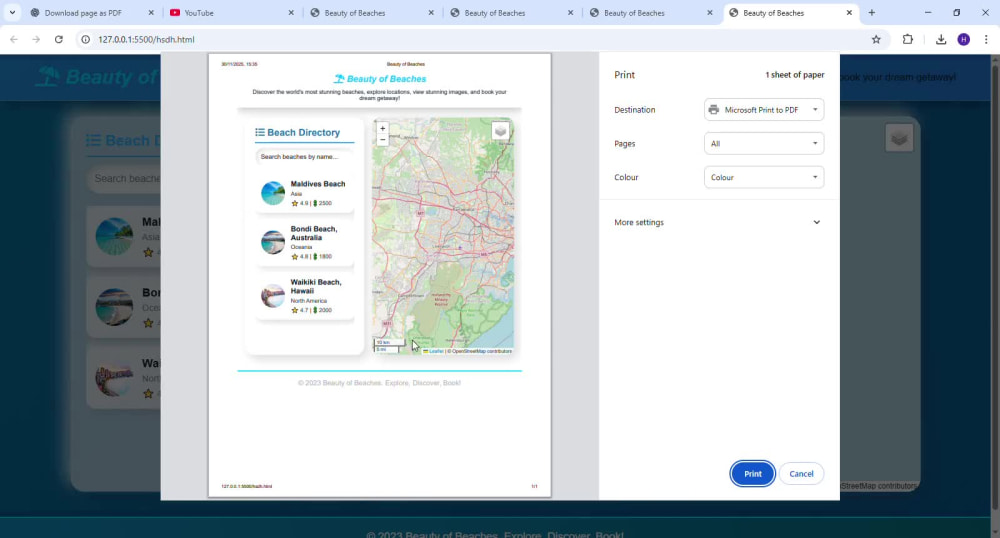Close the YouTube tab
The image size is (1000, 538).
(291, 13)
